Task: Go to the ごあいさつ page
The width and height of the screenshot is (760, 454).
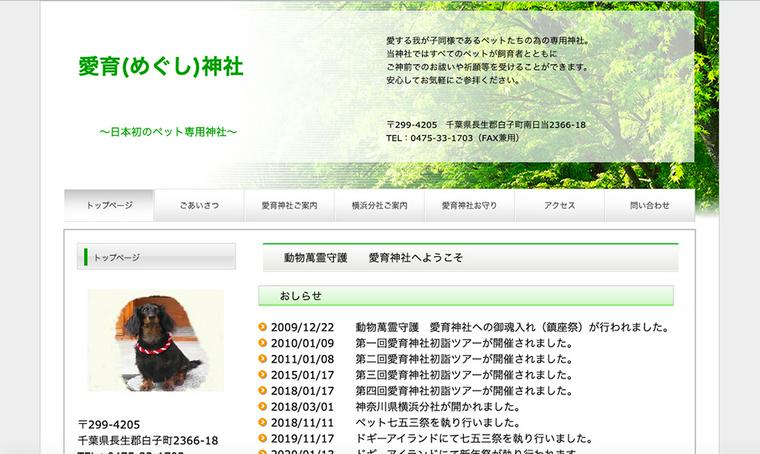Action: pyautogui.click(x=199, y=205)
